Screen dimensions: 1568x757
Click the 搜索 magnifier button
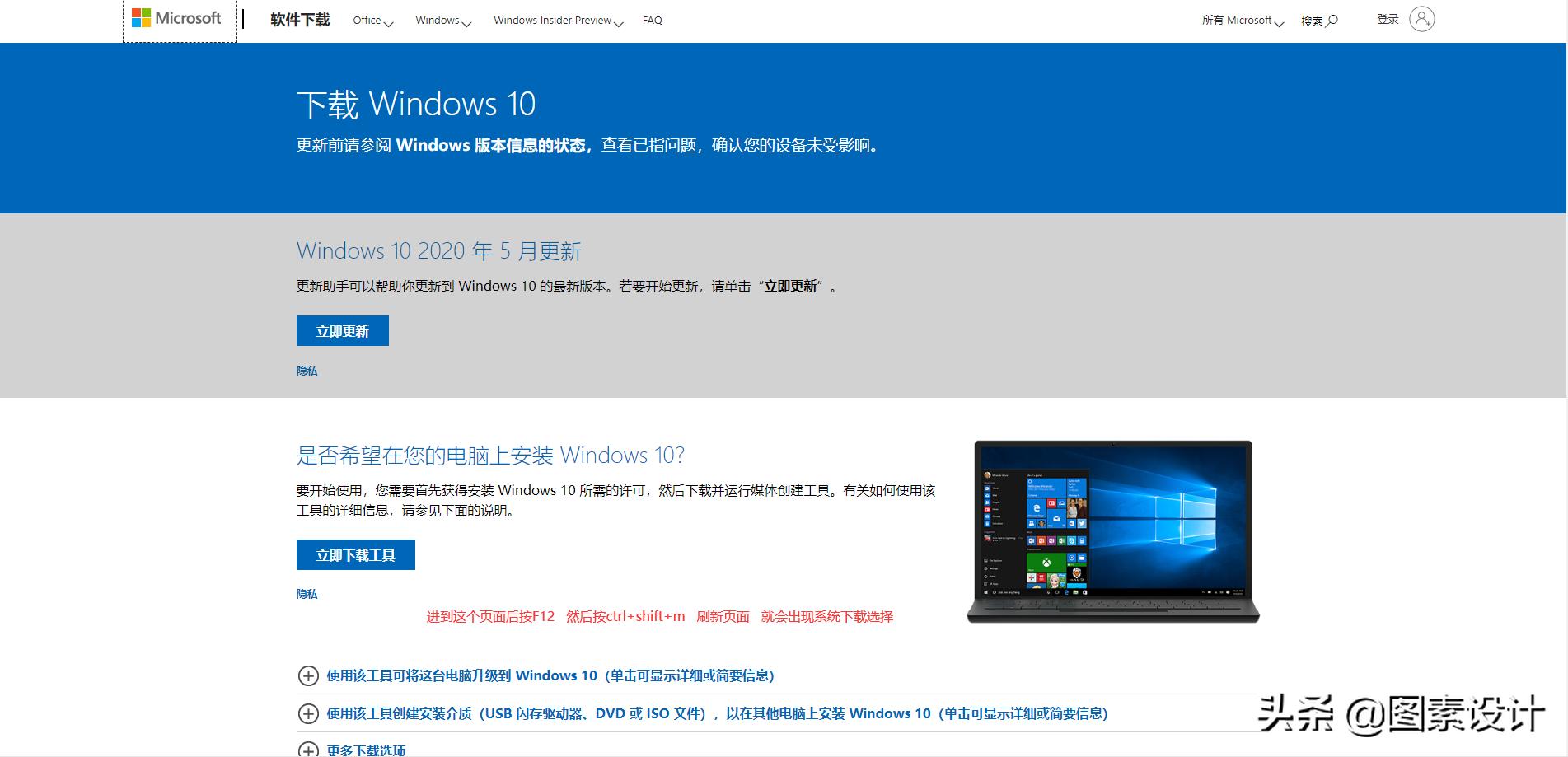1319,21
